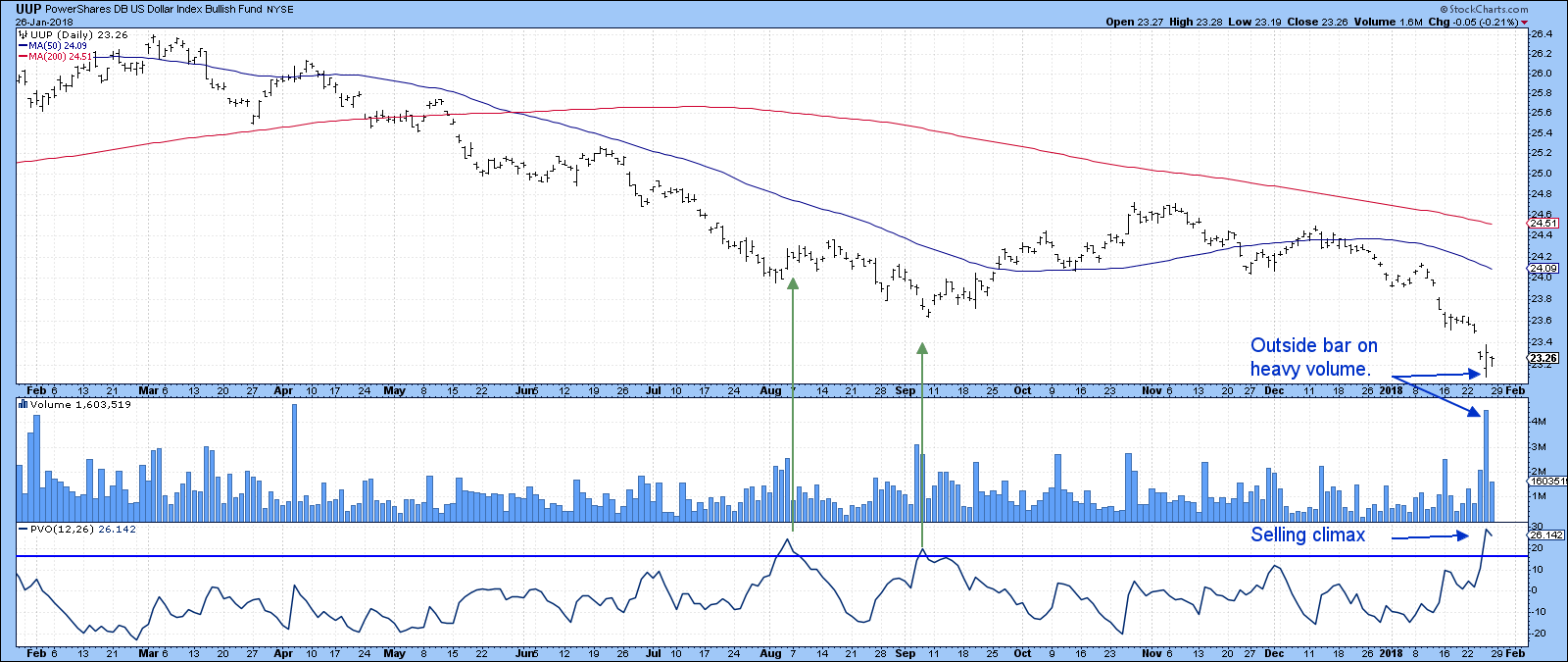Image resolution: width=1568 pixels, height=662 pixels.
Task: Click the Sep label at bottom of PVO panel
Action: tap(906, 653)
